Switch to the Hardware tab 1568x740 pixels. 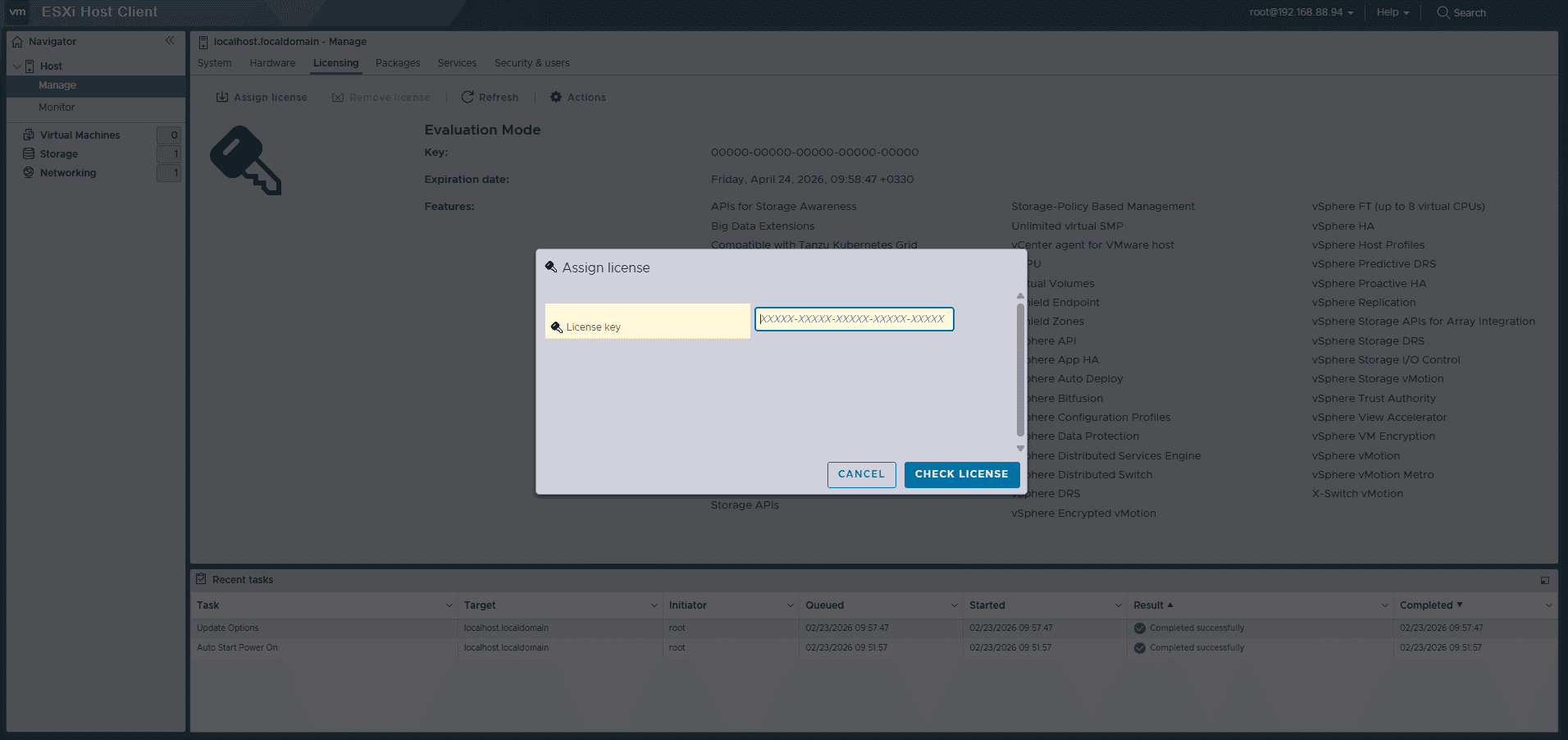click(272, 63)
